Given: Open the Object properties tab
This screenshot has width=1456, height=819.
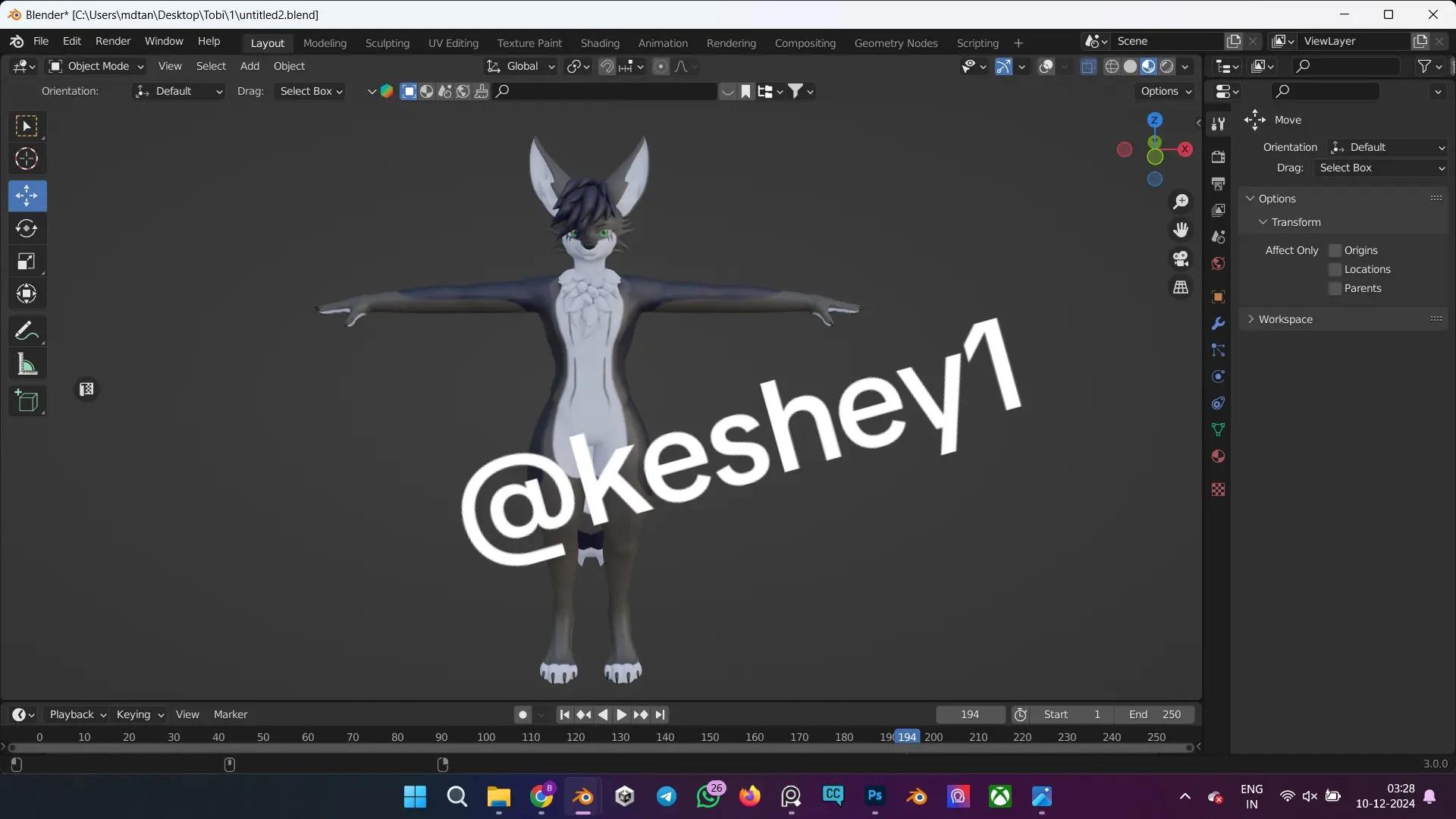Looking at the screenshot, I should (1218, 297).
